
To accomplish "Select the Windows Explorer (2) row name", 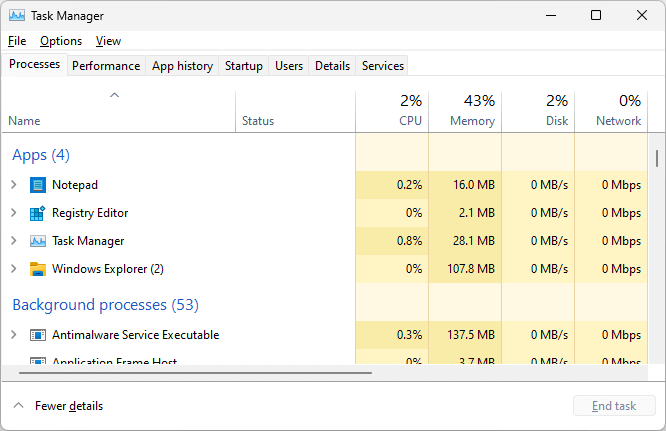I will [108, 269].
